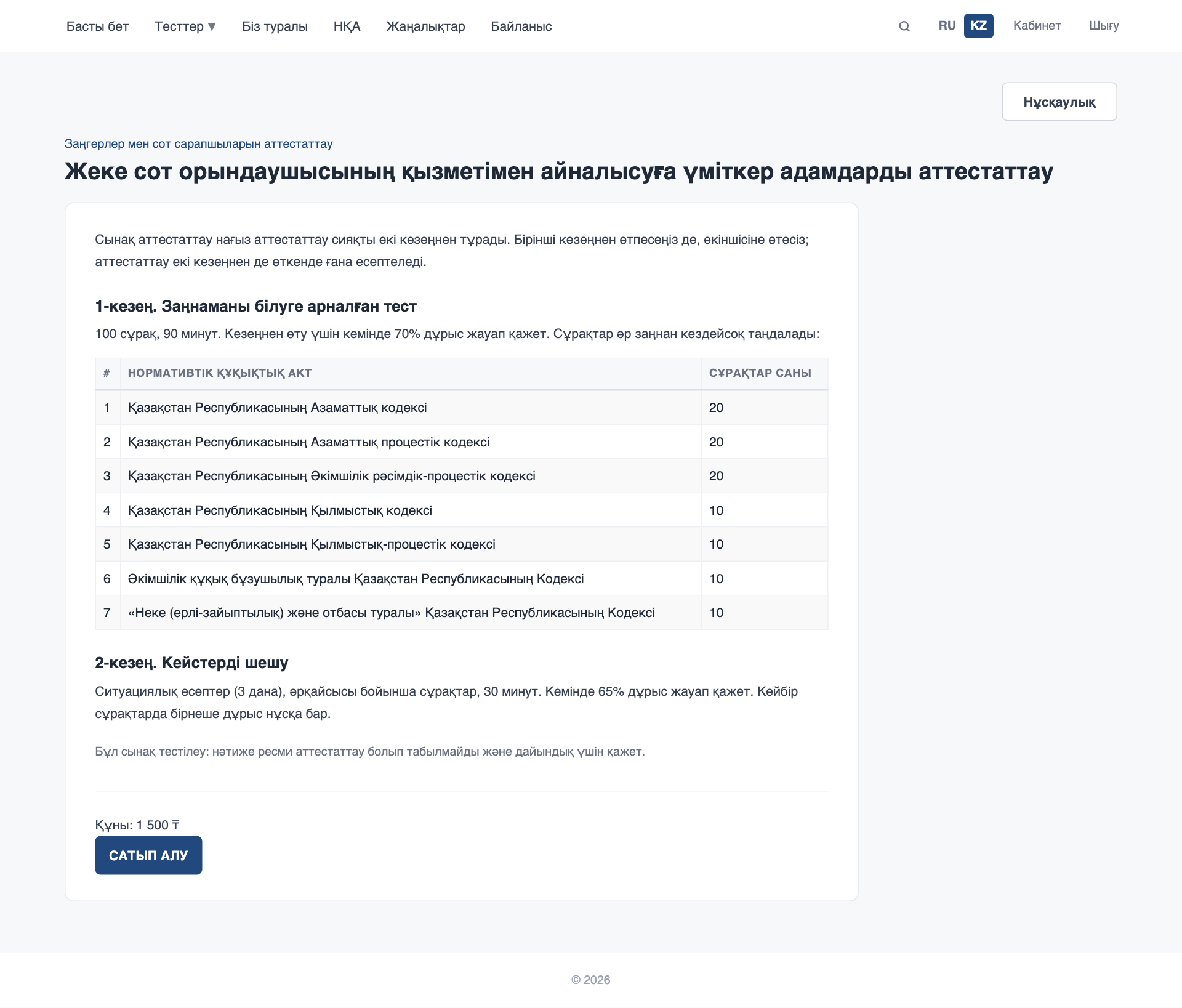This screenshot has height=1008, width=1182.
Task: Click the © 2026 footer text
Action: 590,980
